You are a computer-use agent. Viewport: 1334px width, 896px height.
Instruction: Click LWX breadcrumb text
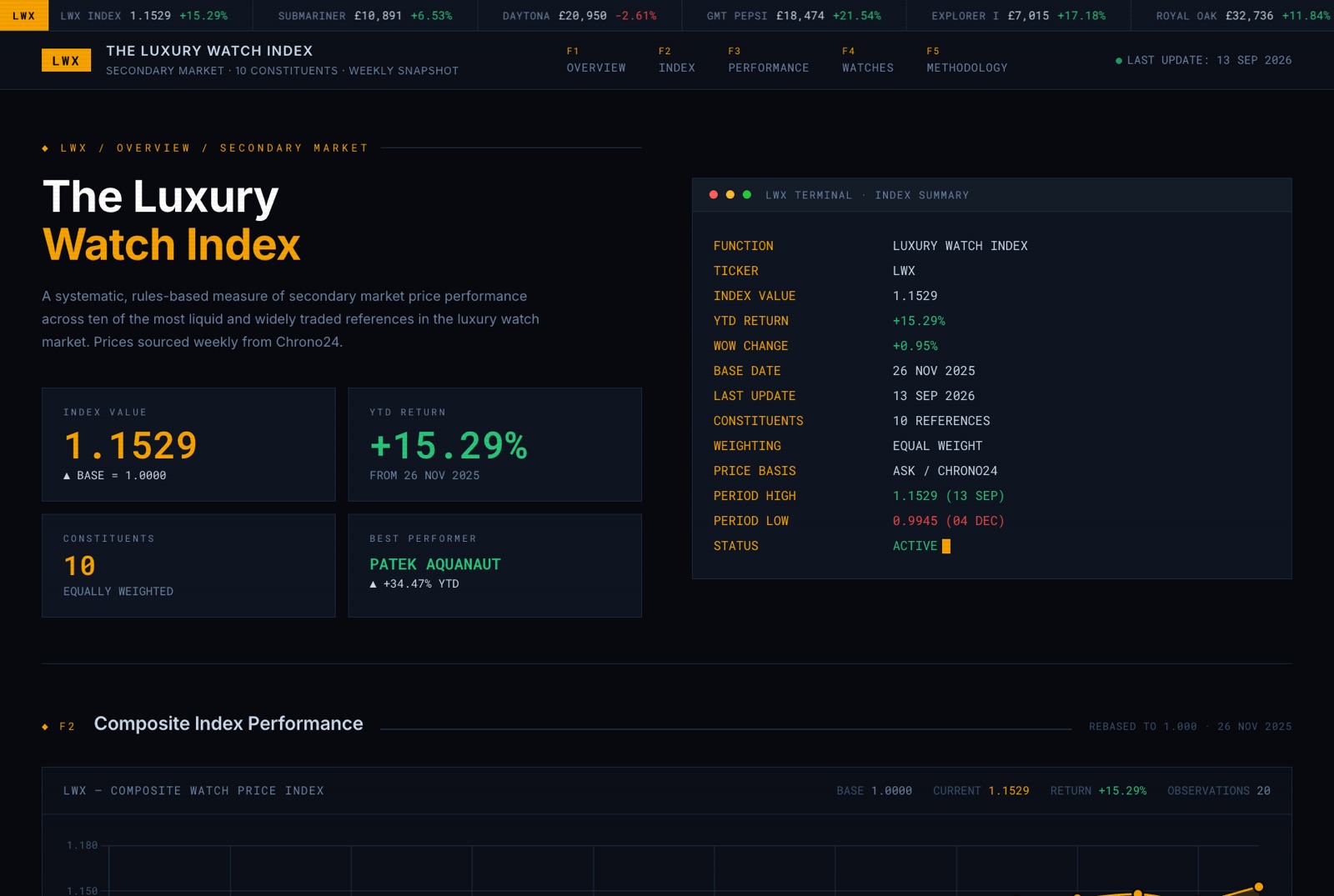[x=74, y=148]
